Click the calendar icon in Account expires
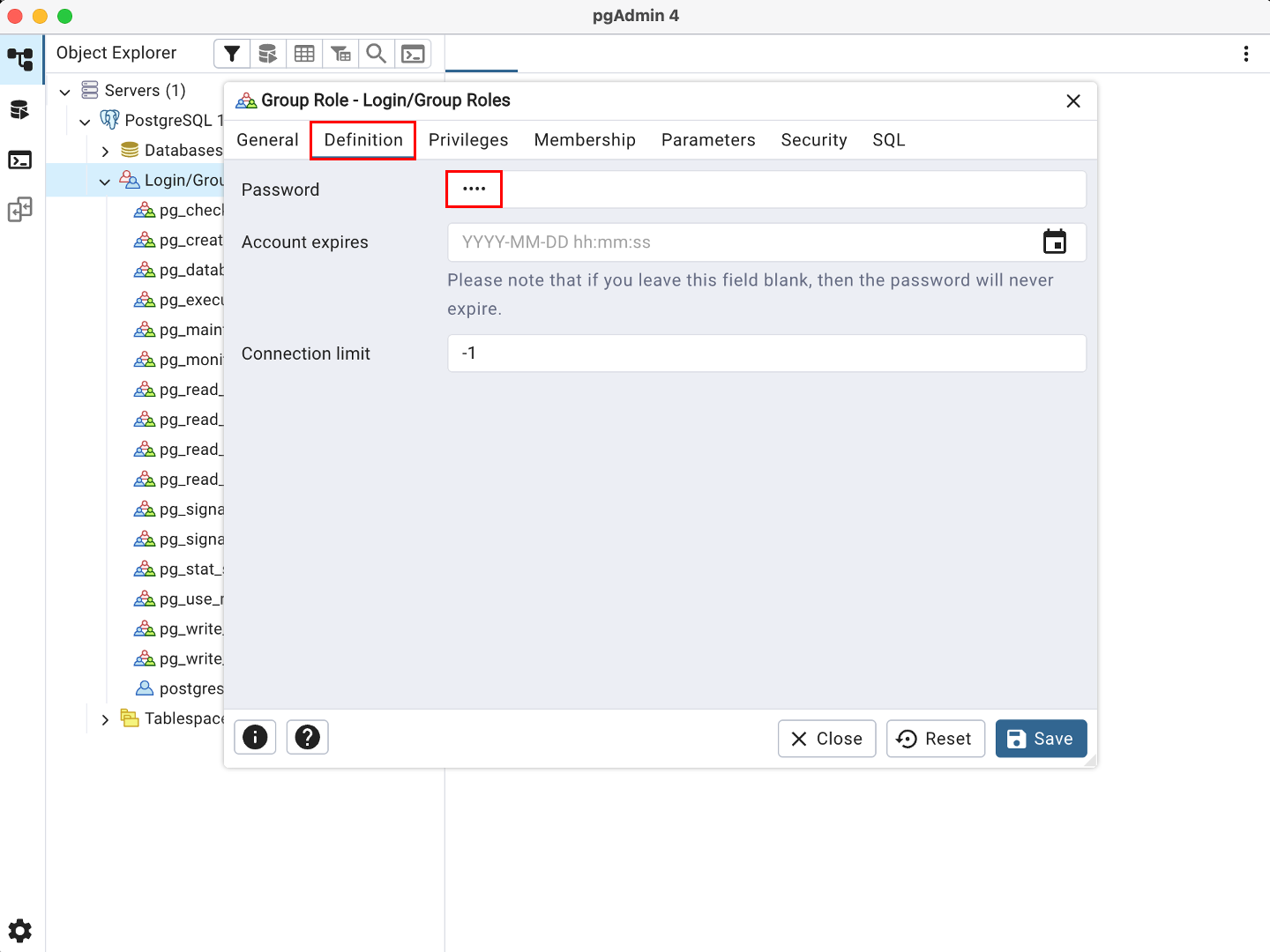1270x952 pixels. click(x=1055, y=242)
